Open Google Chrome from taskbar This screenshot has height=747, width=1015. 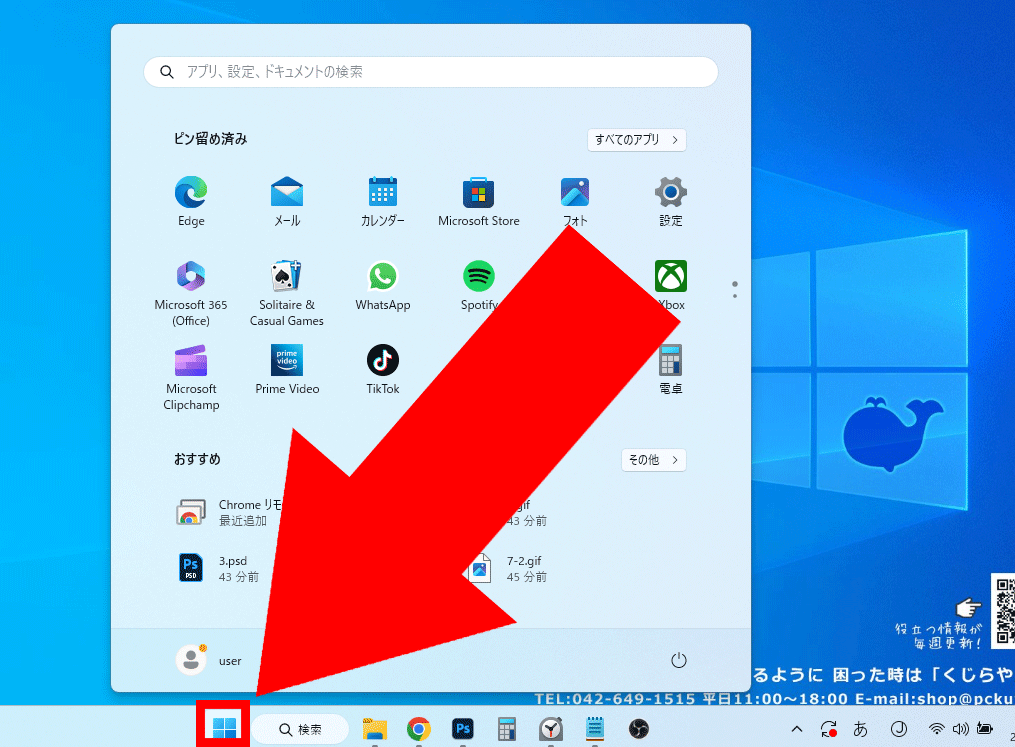[x=419, y=729]
